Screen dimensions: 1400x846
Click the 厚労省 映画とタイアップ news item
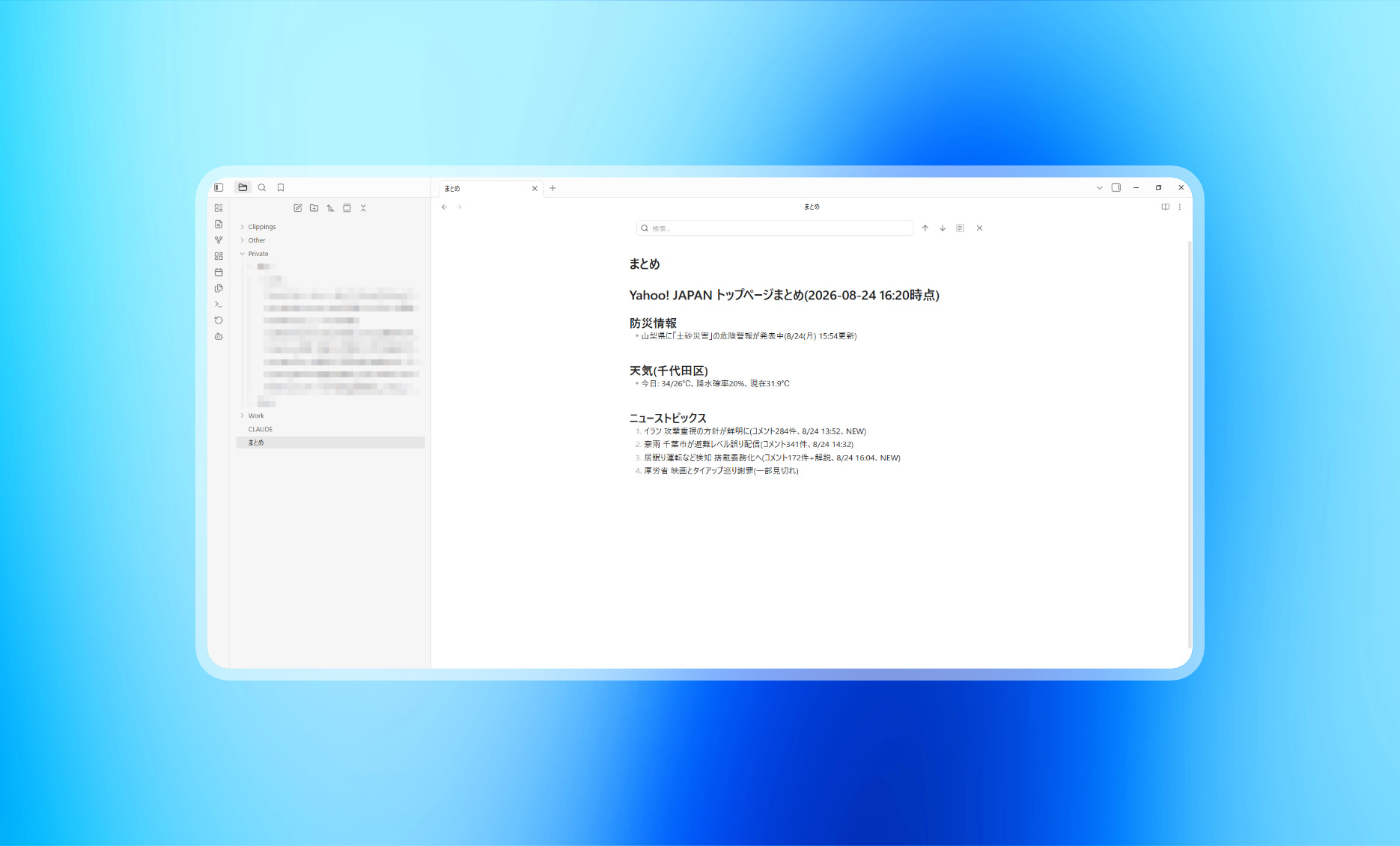[721, 471]
